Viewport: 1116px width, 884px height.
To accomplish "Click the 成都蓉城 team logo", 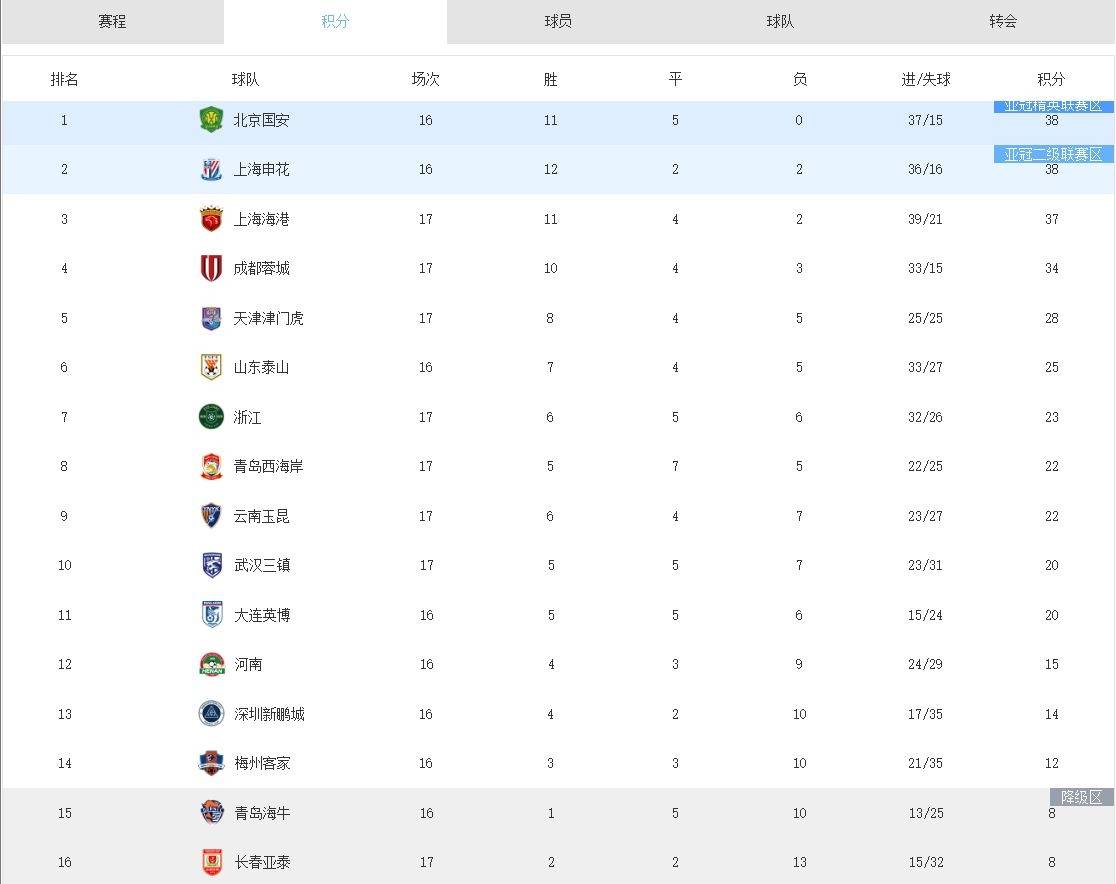I will [x=211, y=268].
